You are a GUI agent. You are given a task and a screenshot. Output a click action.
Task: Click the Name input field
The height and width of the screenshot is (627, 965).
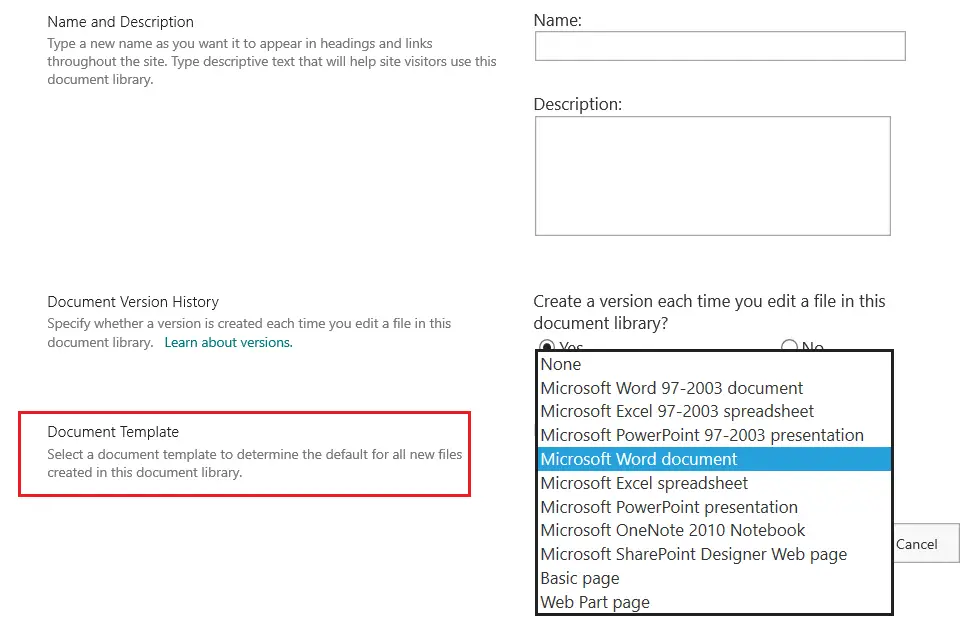pos(719,46)
